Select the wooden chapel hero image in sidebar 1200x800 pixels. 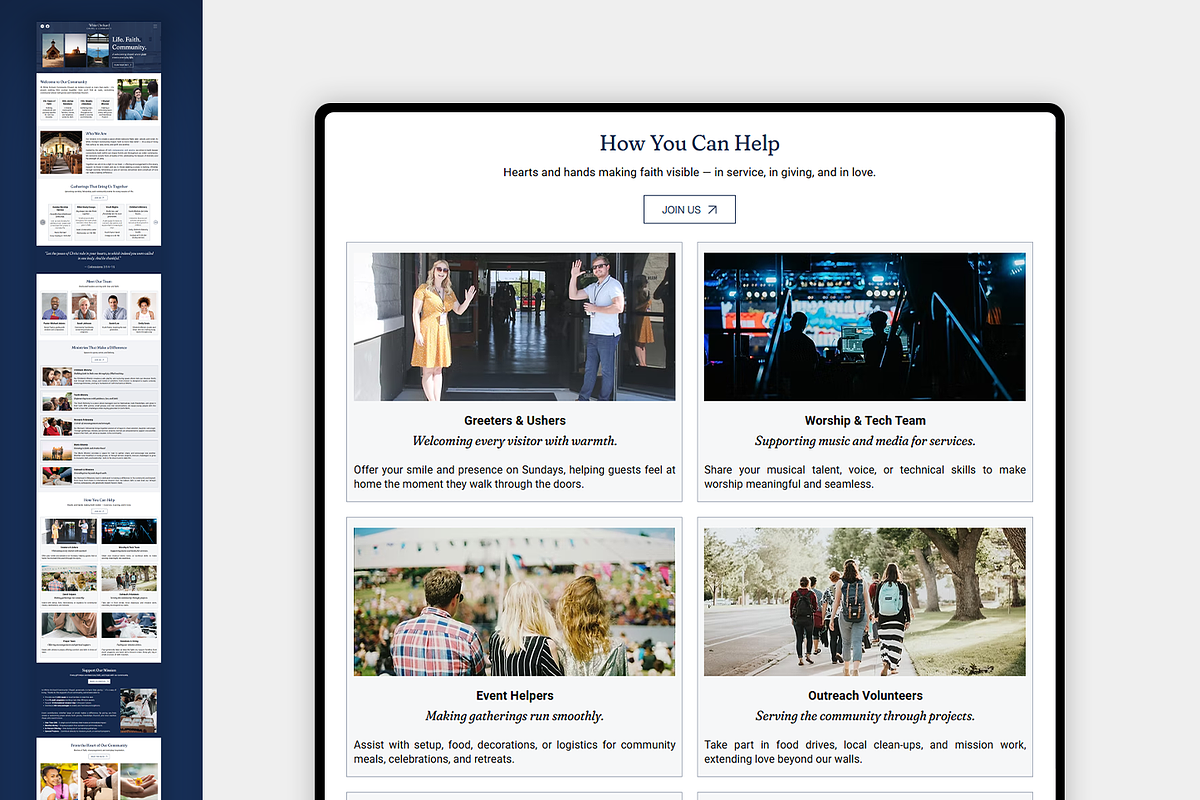(53, 50)
